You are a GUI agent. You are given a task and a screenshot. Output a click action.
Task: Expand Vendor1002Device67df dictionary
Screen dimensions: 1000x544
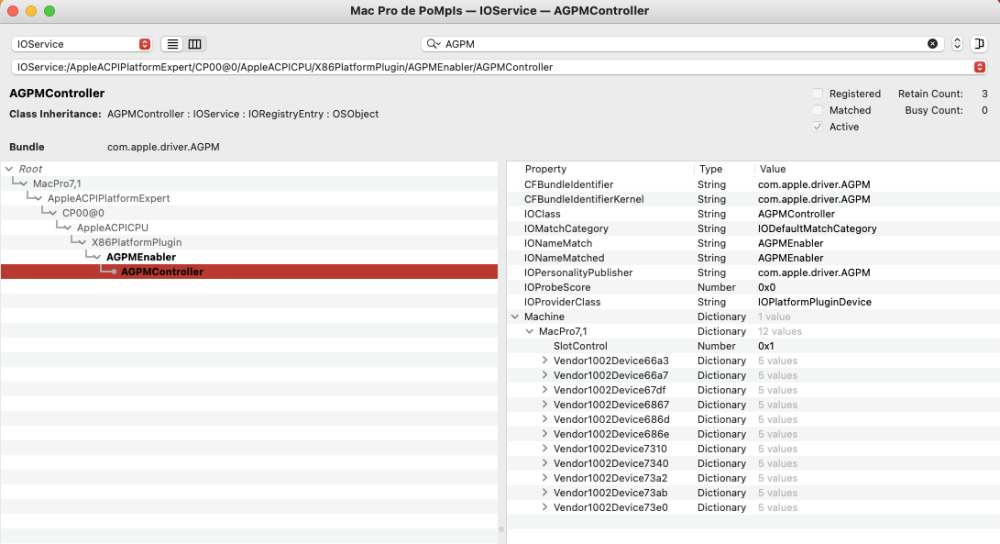[x=544, y=390]
